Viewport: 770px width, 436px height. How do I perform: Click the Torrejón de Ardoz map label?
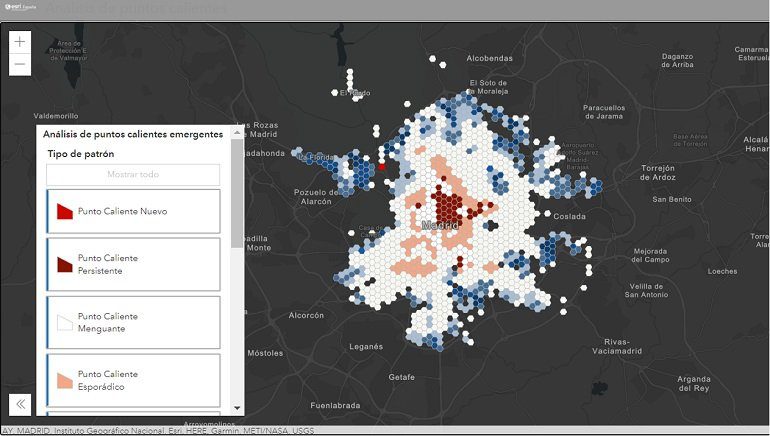click(658, 173)
